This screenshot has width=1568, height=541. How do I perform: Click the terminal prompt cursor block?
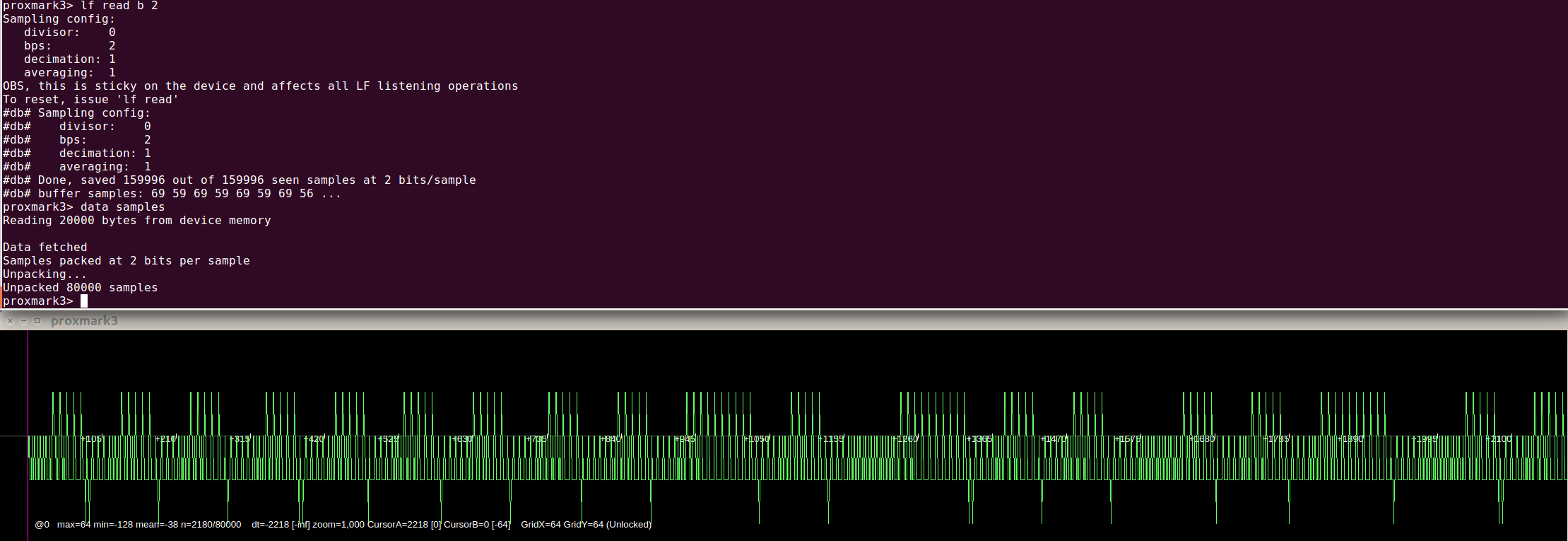click(84, 301)
